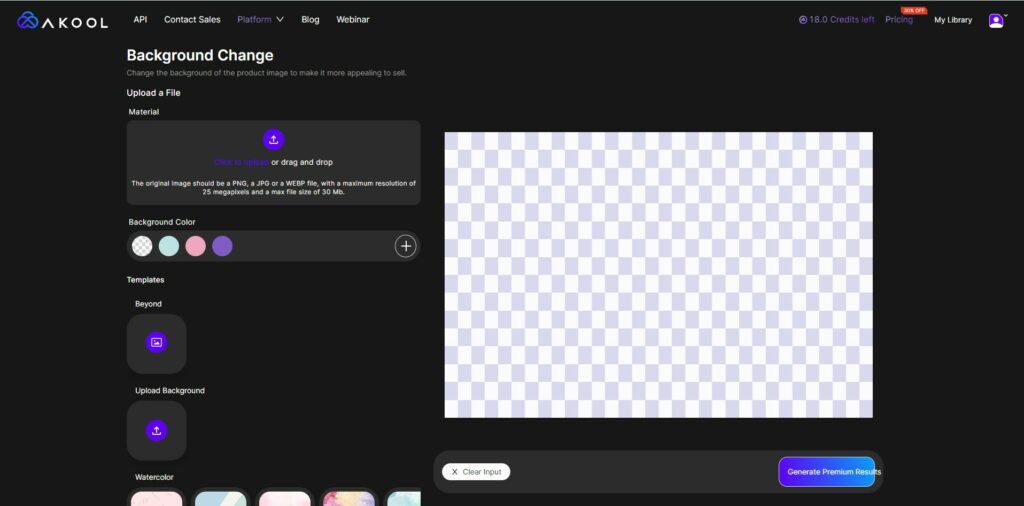Open the Blog page from navigation
1024x506 pixels.
tap(310, 20)
